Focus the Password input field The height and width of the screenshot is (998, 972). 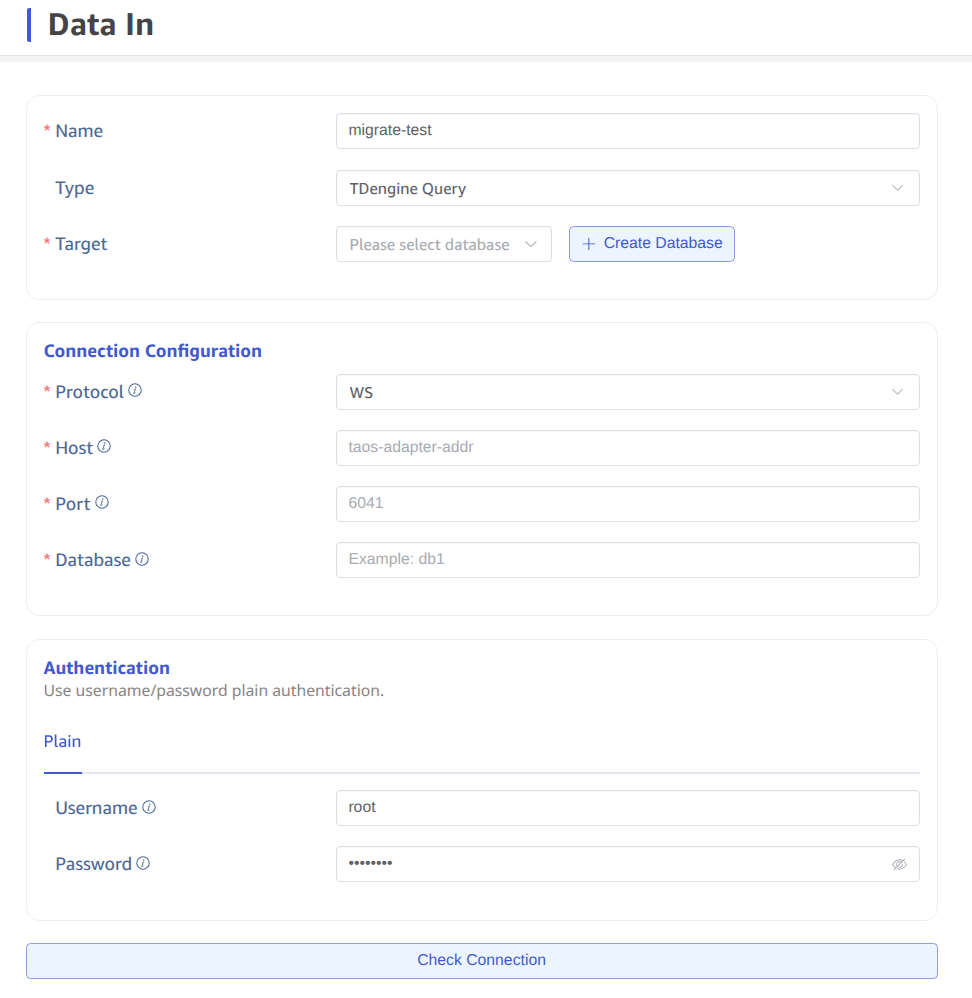[610, 864]
